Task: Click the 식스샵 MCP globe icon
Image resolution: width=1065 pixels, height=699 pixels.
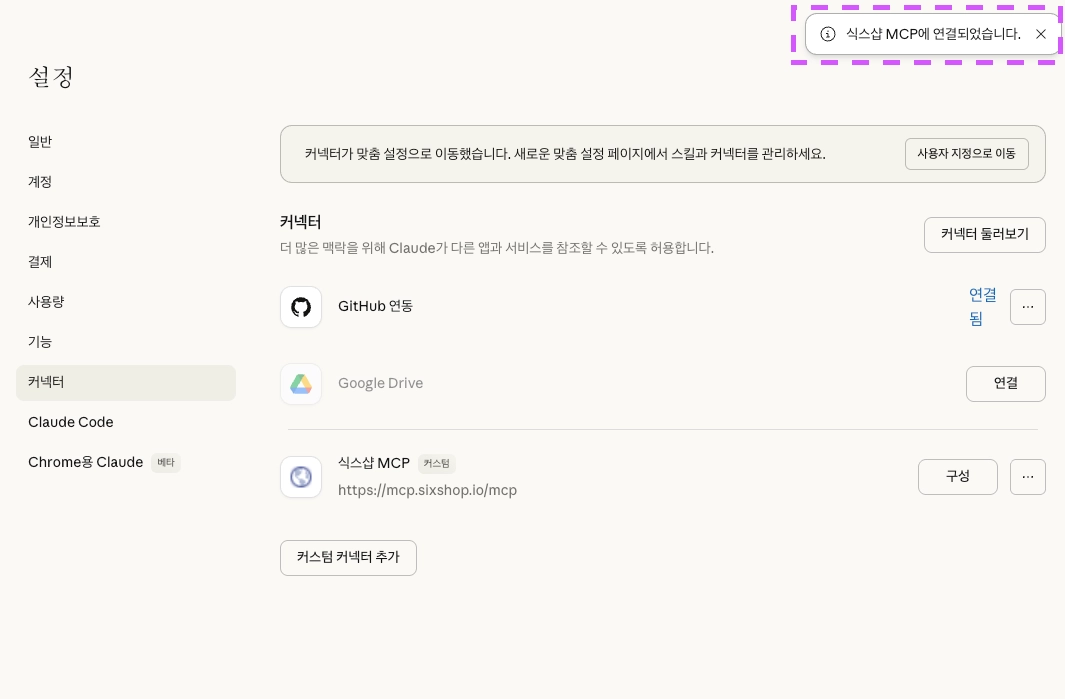Action: pyautogui.click(x=301, y=477)
